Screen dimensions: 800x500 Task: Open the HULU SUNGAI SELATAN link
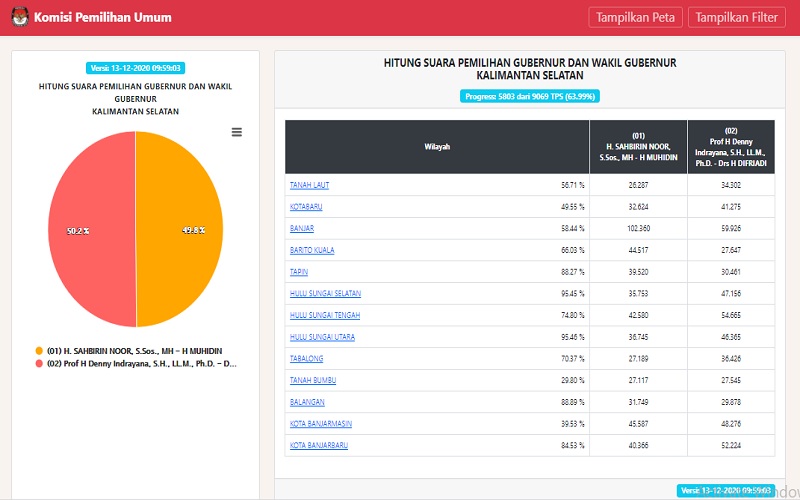click(x=326, y=293)
